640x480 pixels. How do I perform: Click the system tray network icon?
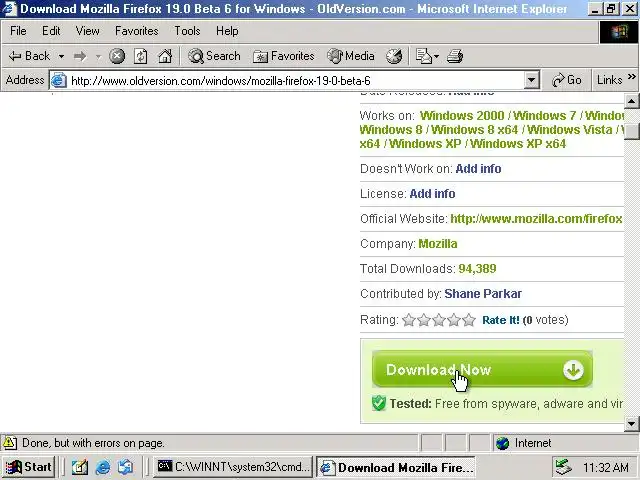click(x=564, y=467)
